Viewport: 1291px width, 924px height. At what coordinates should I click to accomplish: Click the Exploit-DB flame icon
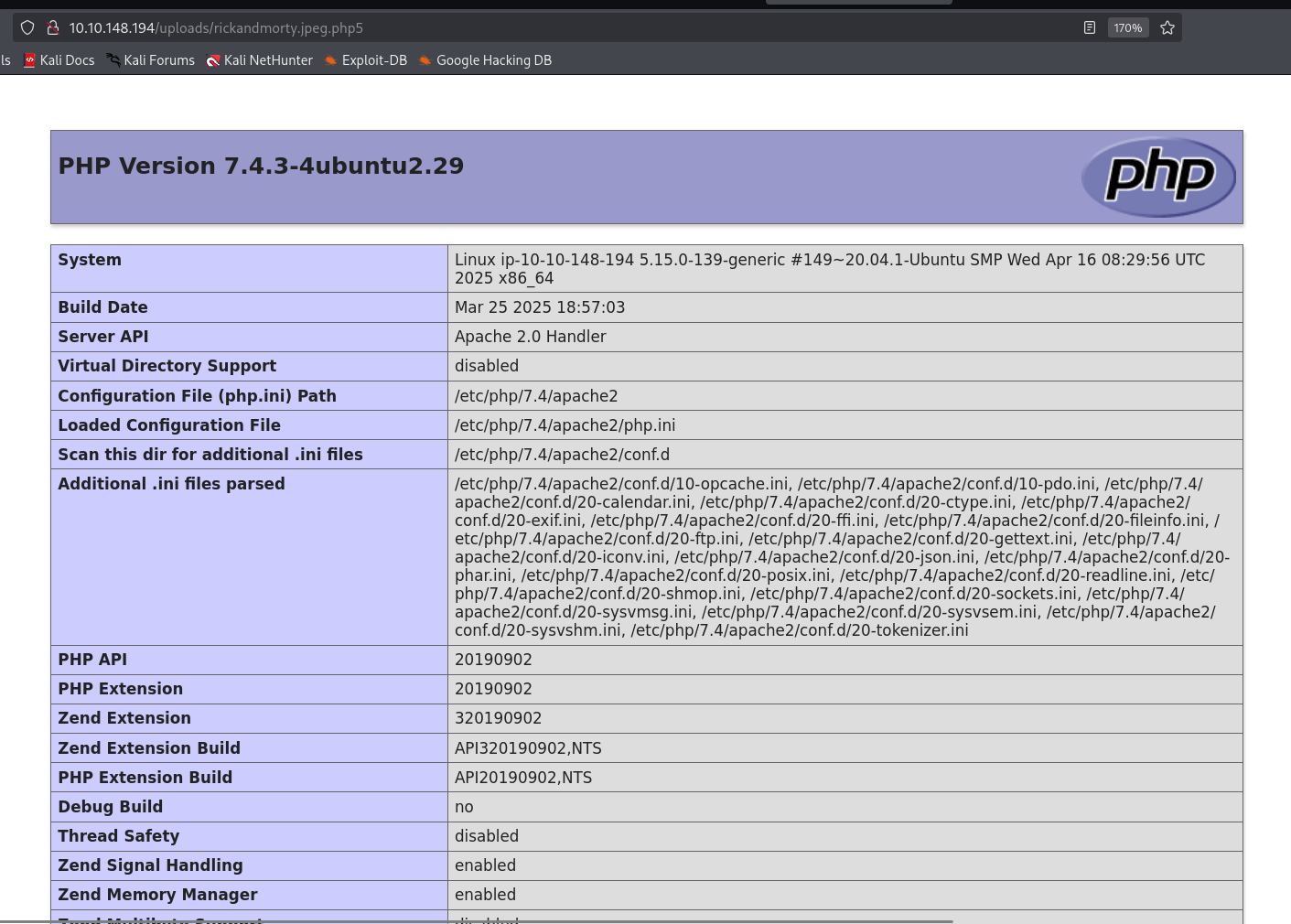[x=331, y=60]
